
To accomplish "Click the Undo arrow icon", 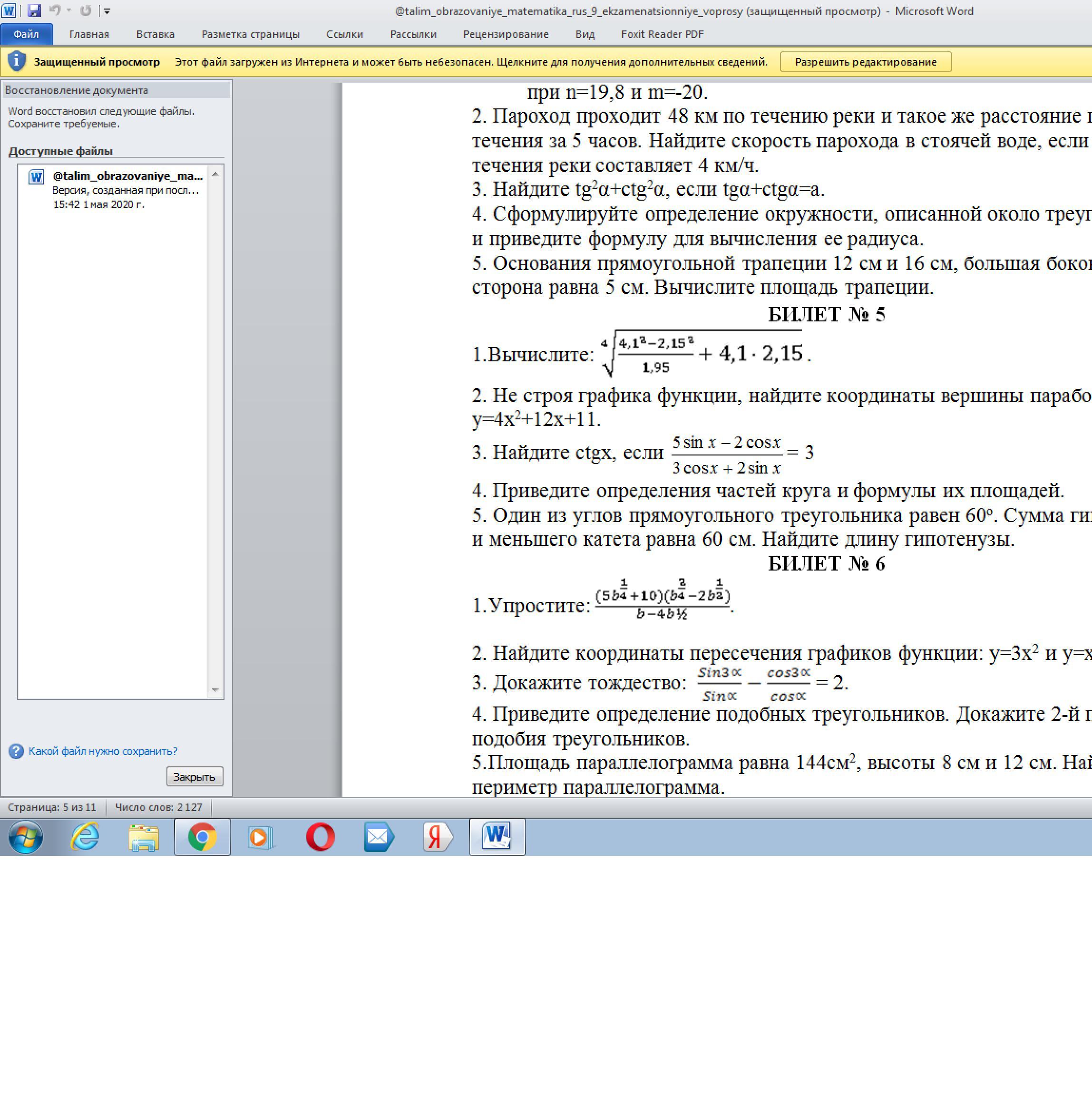I will (54, 10).
